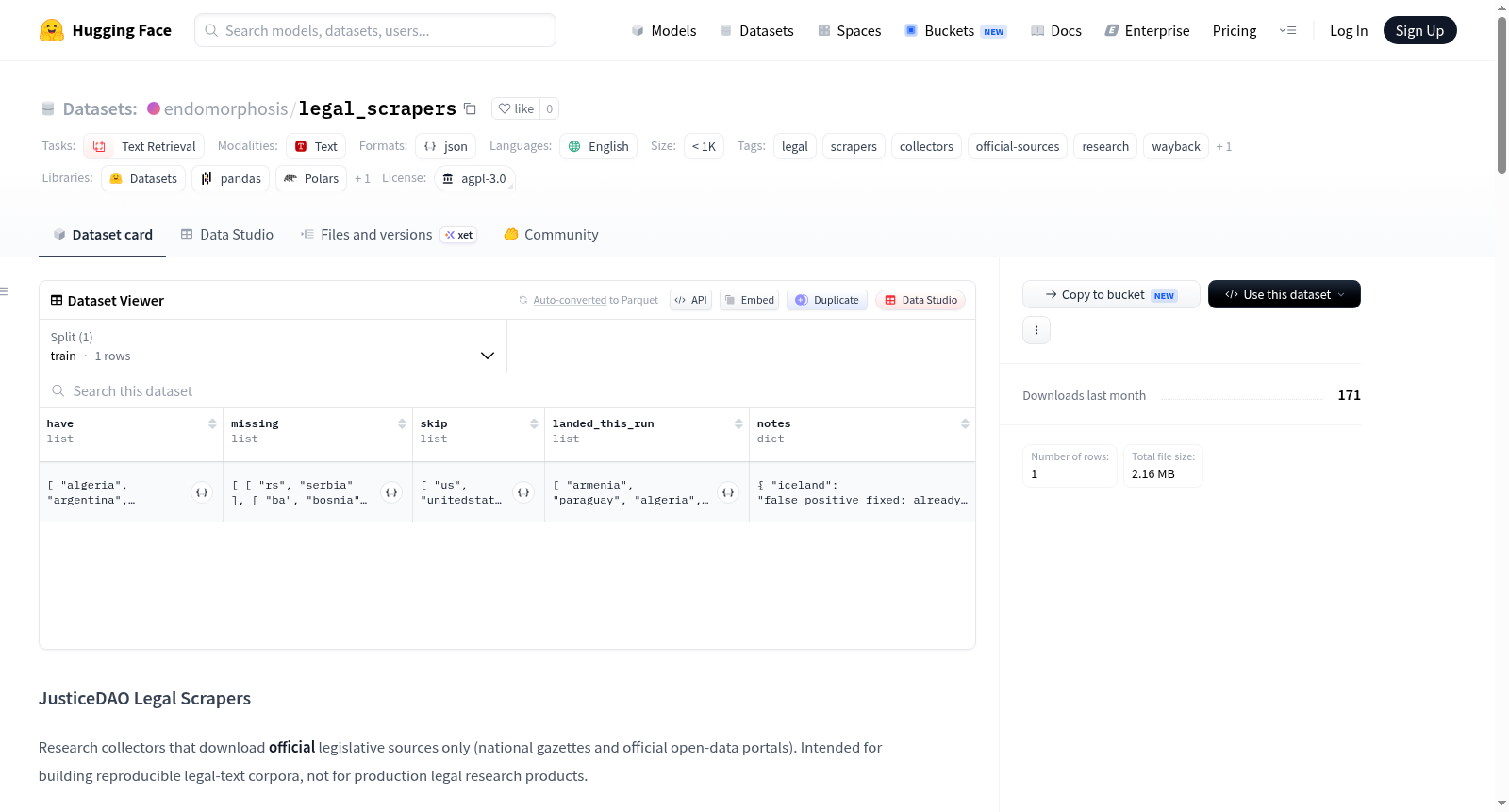Viewport: 1509px width, 812px height.
Task: Expand the JSON viewer for the 'landed_this_run' cell
Action: (x=728, y=492)
